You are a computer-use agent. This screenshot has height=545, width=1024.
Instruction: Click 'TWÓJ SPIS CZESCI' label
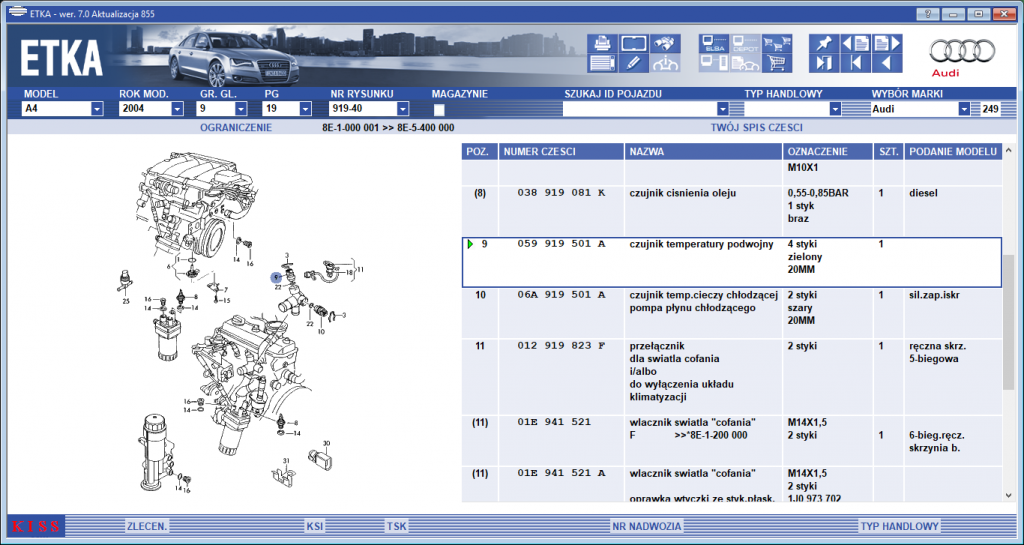[x=756, y=128]
